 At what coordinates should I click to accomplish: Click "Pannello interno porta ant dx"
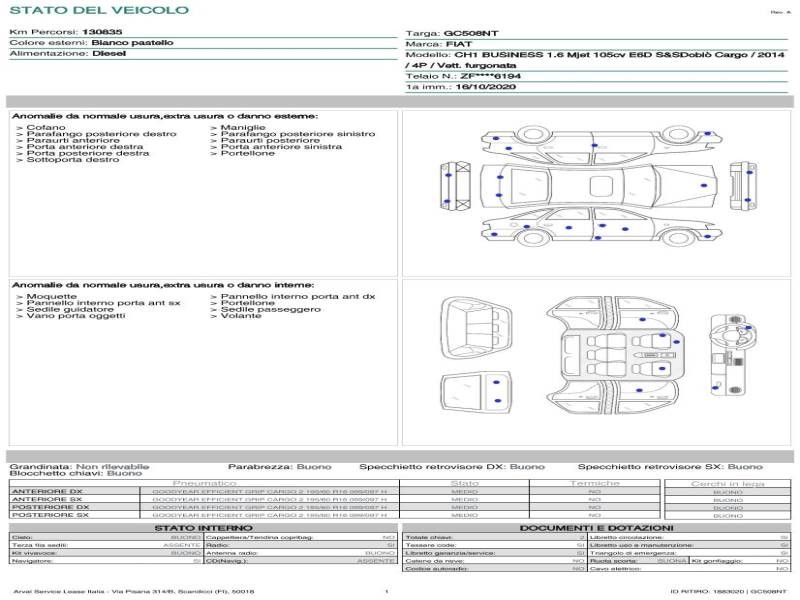coord(298,296)
